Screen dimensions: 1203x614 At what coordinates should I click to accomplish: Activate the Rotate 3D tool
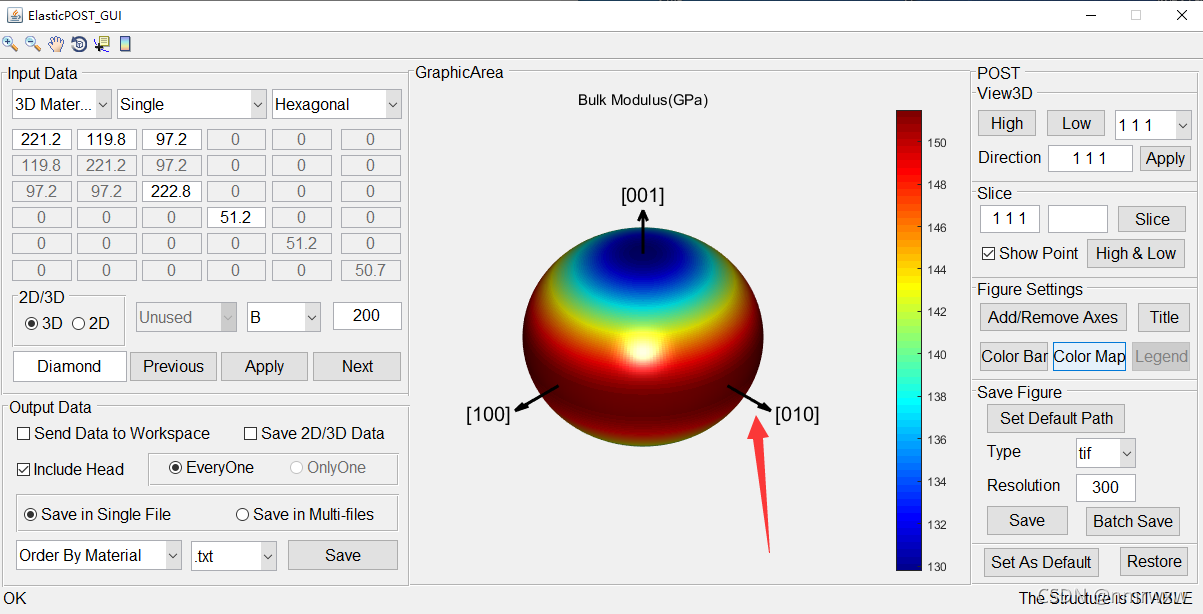tap(79, 44)
